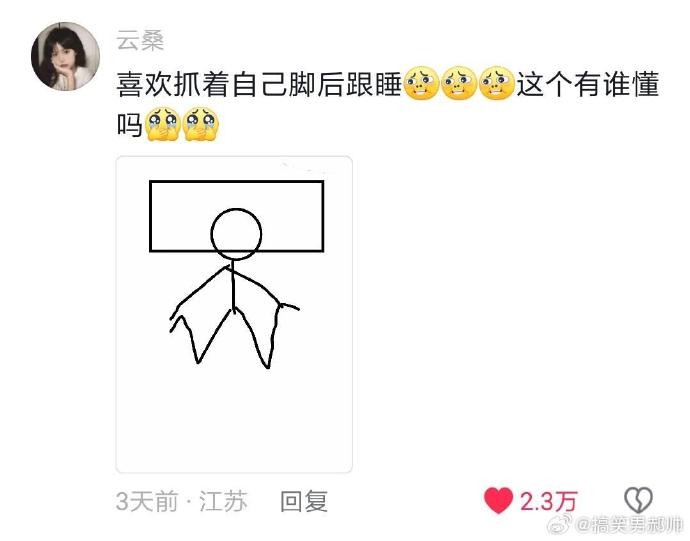
Task: Click the 回复 reply button
Action: pyautogui.click(x=305, y=501)
